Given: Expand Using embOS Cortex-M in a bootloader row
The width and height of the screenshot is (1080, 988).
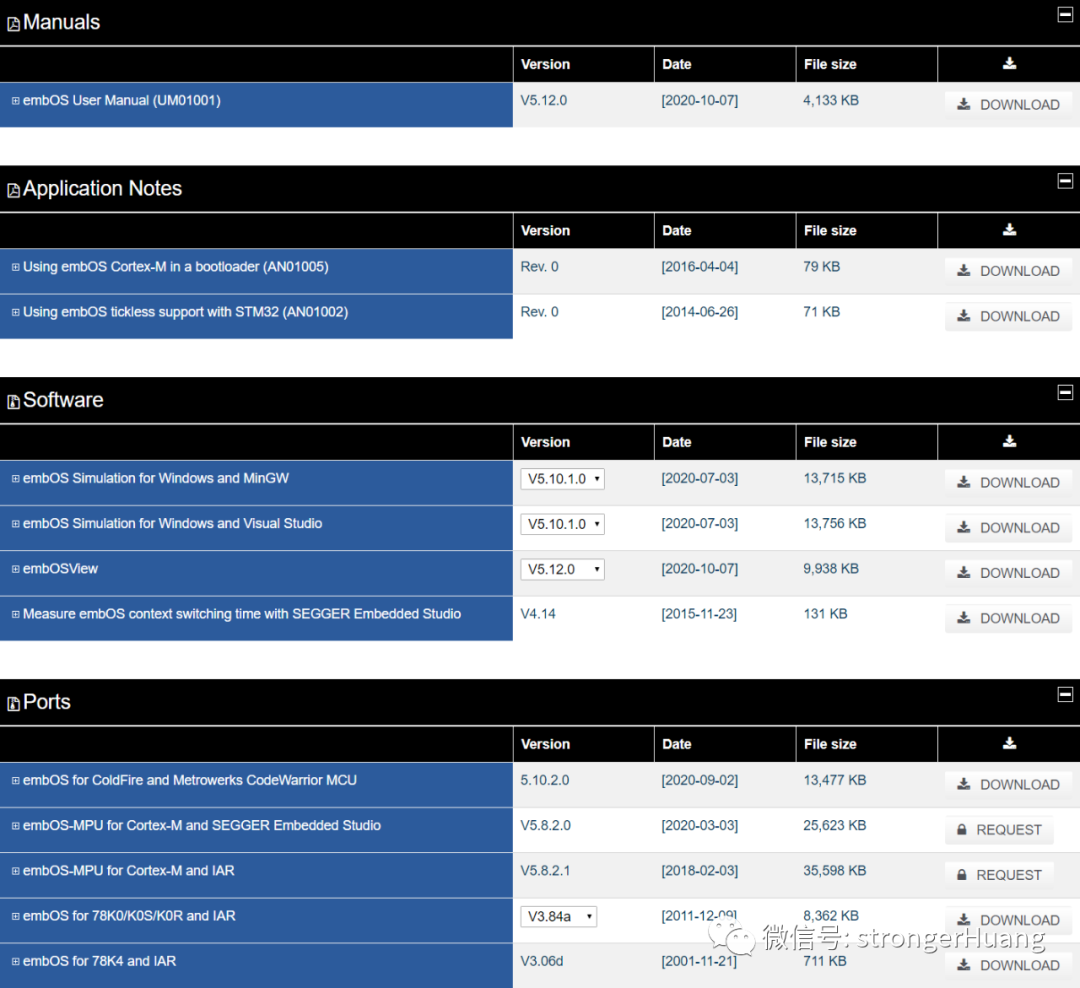Looking at the screenshot, I should coord(15,267).
